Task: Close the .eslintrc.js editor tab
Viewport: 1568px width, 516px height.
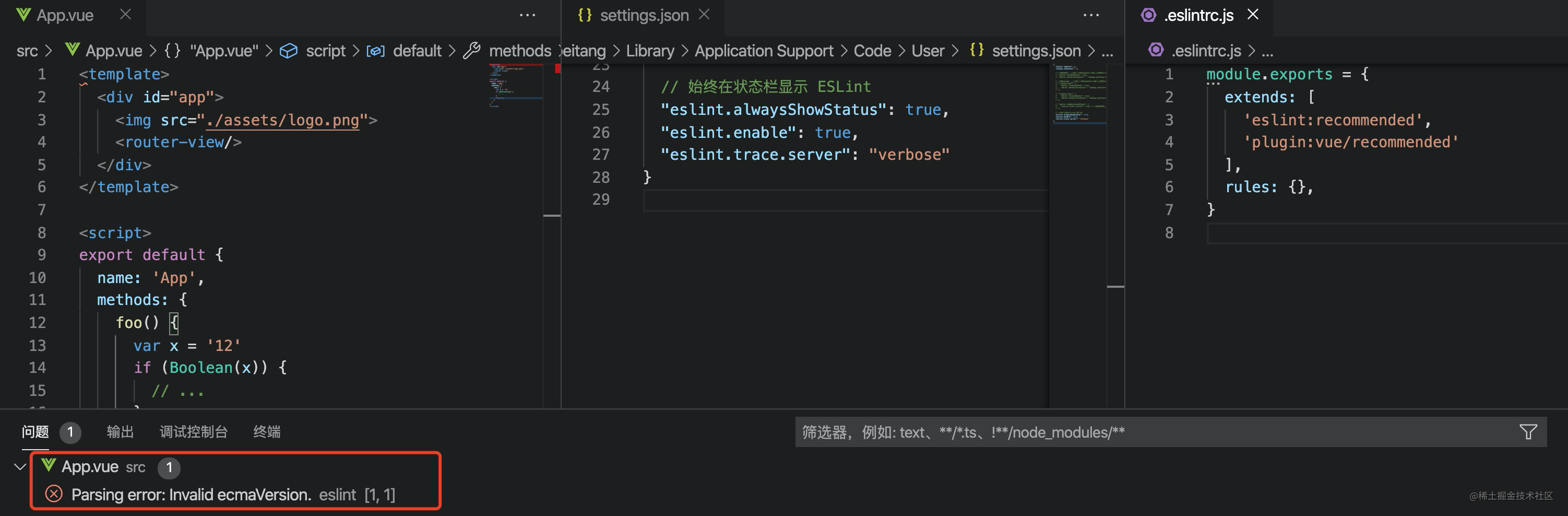Action: click(x=1252, y=15)
